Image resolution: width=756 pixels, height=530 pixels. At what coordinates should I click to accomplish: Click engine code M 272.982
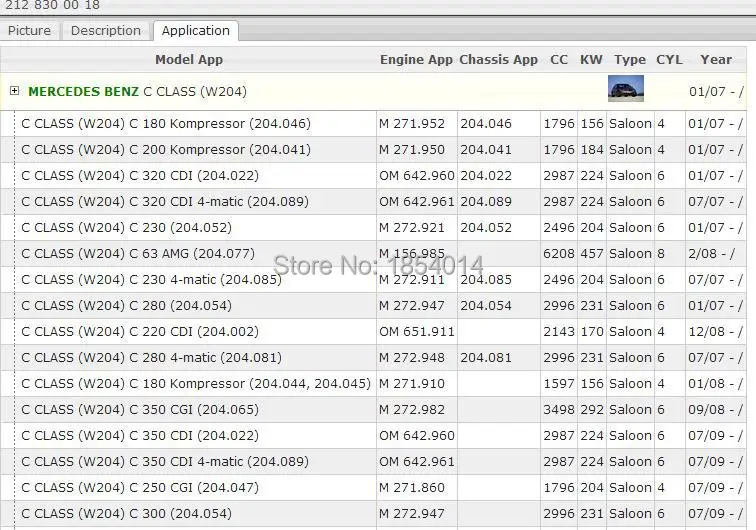pos(412,410)
